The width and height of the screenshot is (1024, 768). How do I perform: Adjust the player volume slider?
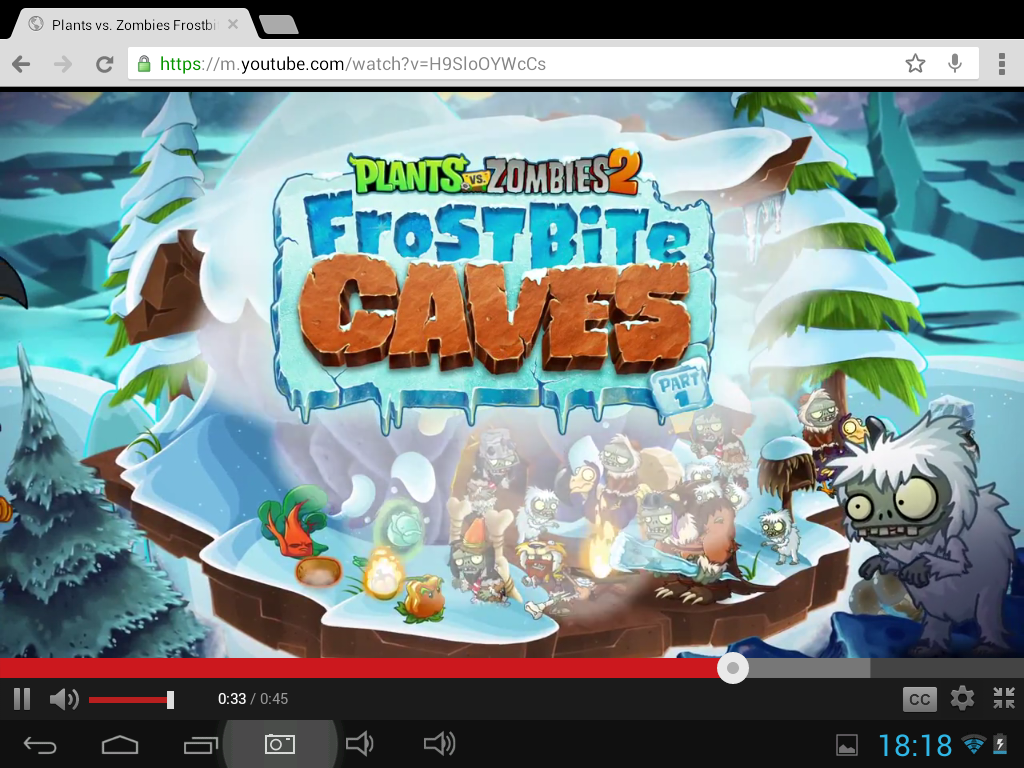[x=170, y=699]
